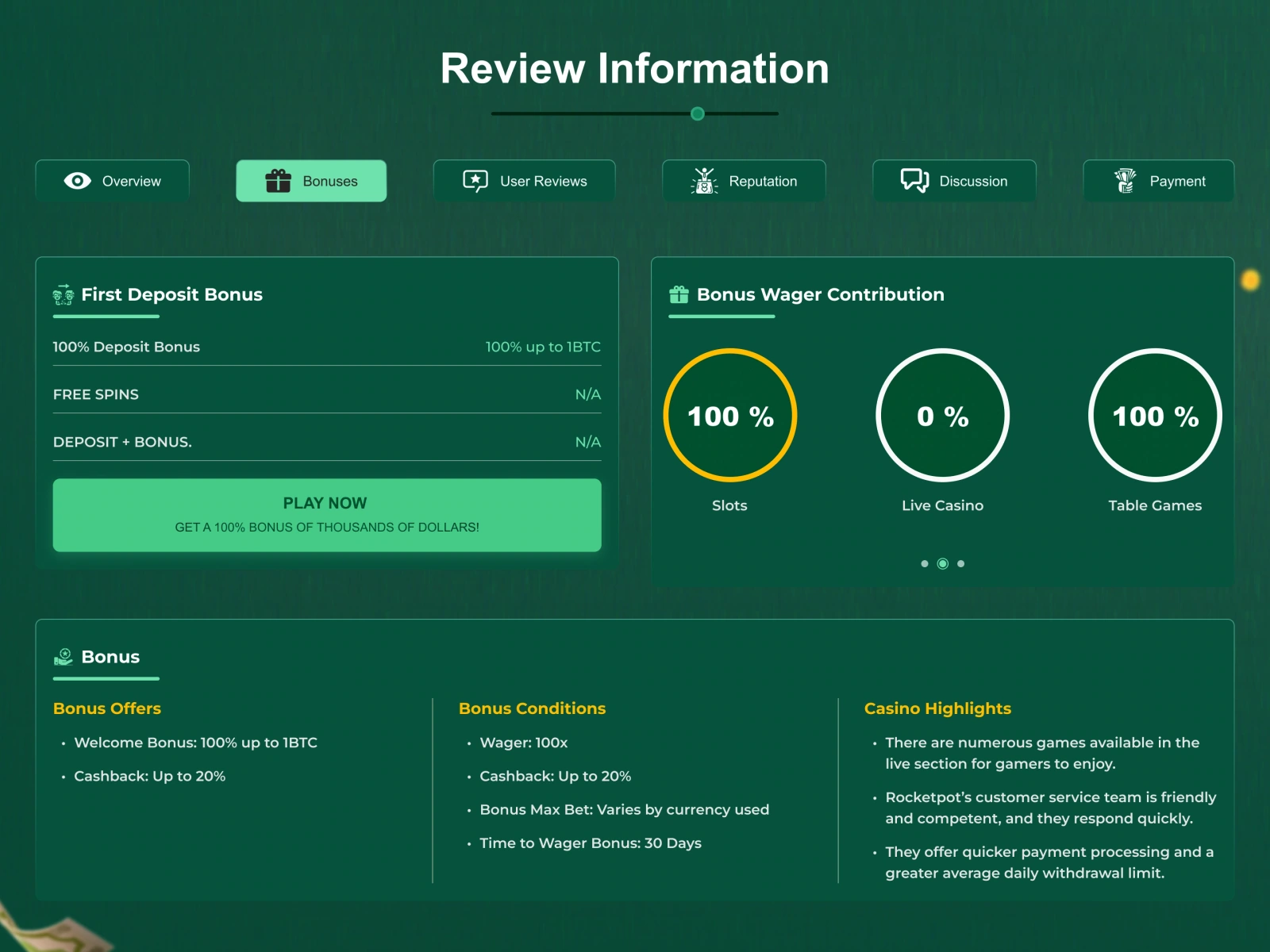This screenshot has width=1270, height=952.
Task: Select the Bonuses tab
Action: coord(311,181)
